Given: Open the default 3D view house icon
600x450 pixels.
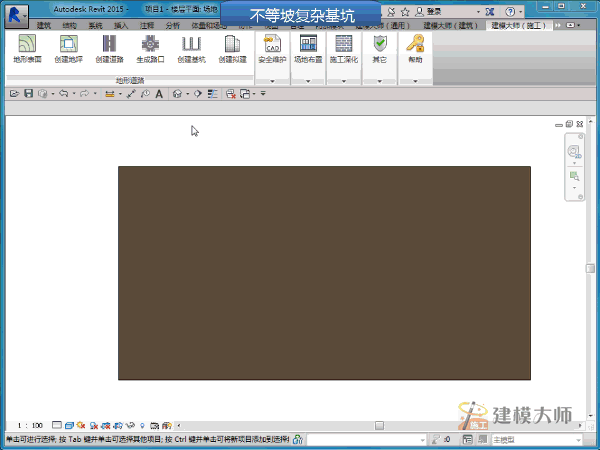Looking at the screenshot, I should click(x=177, y=94).
